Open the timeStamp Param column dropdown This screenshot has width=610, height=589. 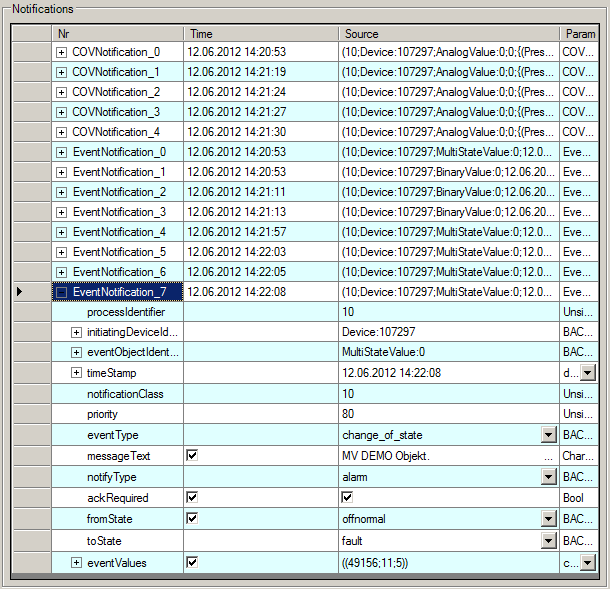click(x=588, y=373)
